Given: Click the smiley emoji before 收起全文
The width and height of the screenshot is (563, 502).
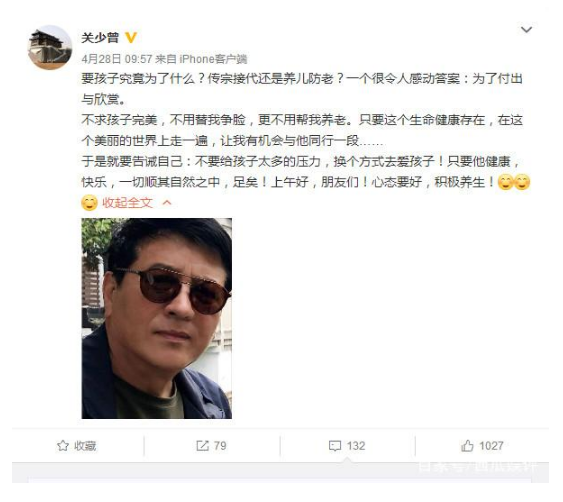Looking at the screenshot, I should (89, 203).
